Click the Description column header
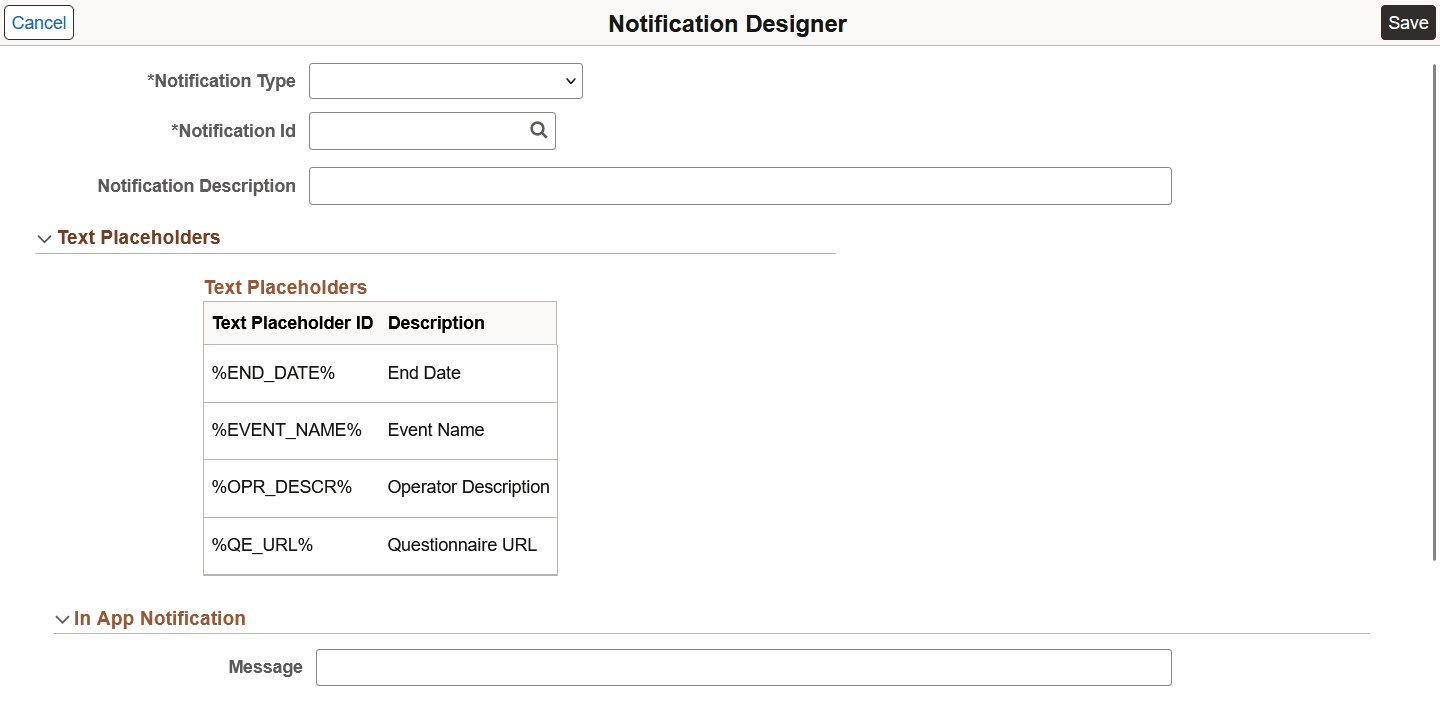 pyautogui.click(x=436, y=322)
